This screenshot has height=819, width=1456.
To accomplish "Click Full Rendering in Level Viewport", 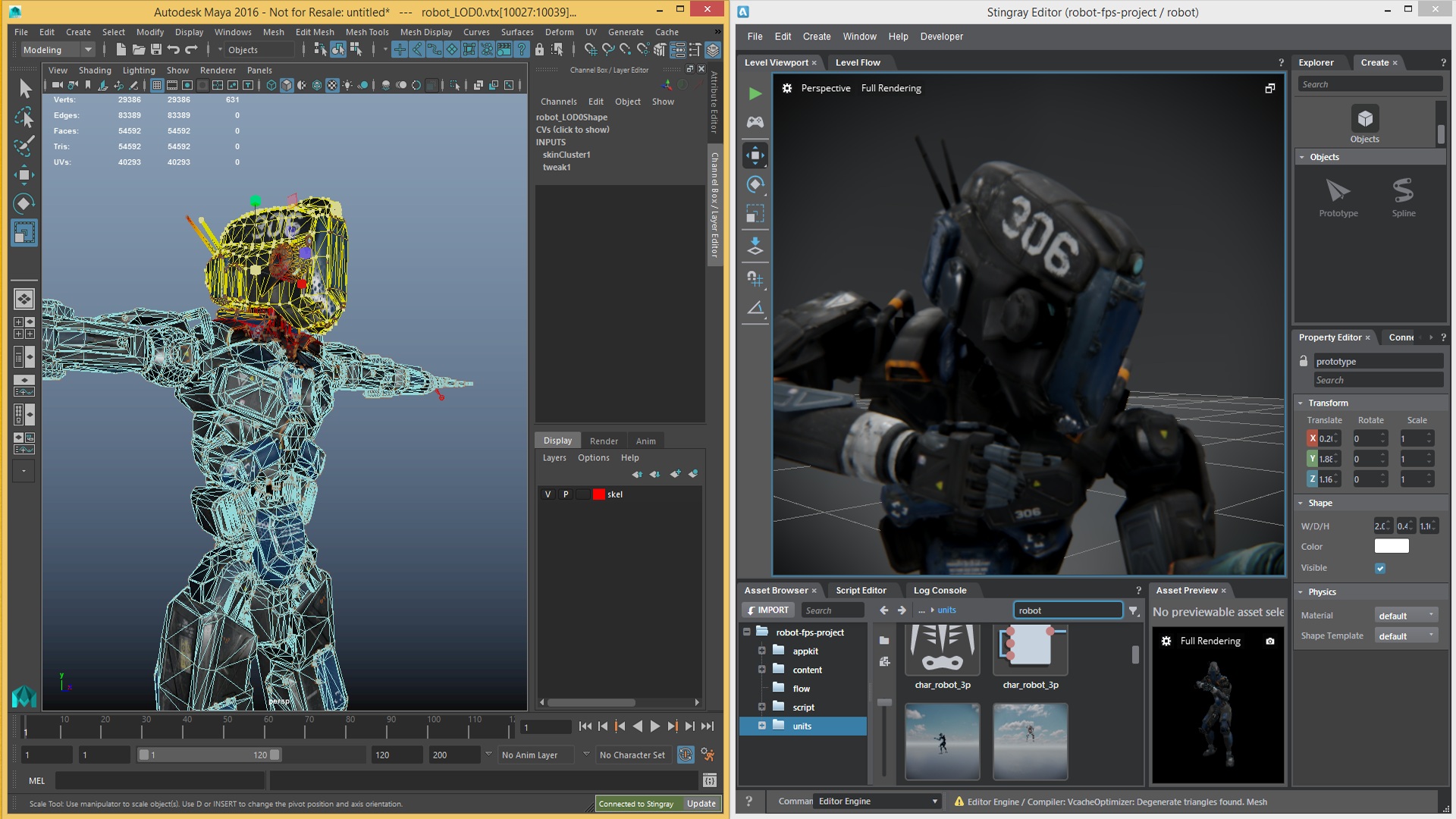I will [x=891, y=89].
